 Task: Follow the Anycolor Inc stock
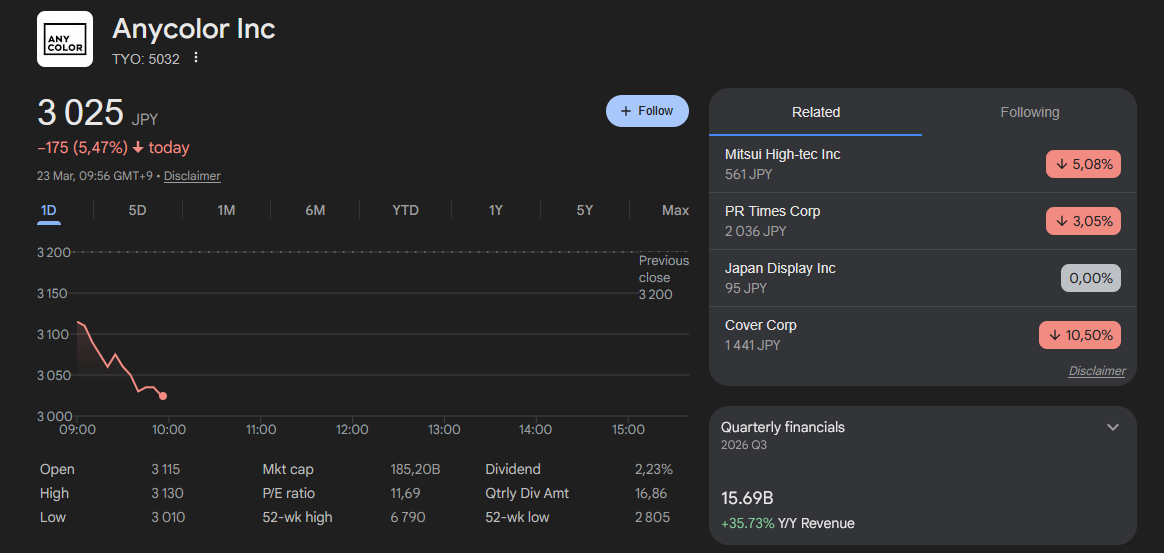tap(647, 111)
